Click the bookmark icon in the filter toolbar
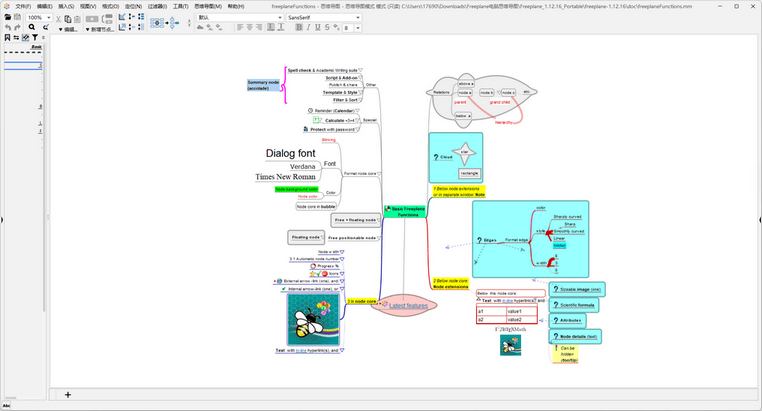Viewport: 762px width, 411px height. 7,39
